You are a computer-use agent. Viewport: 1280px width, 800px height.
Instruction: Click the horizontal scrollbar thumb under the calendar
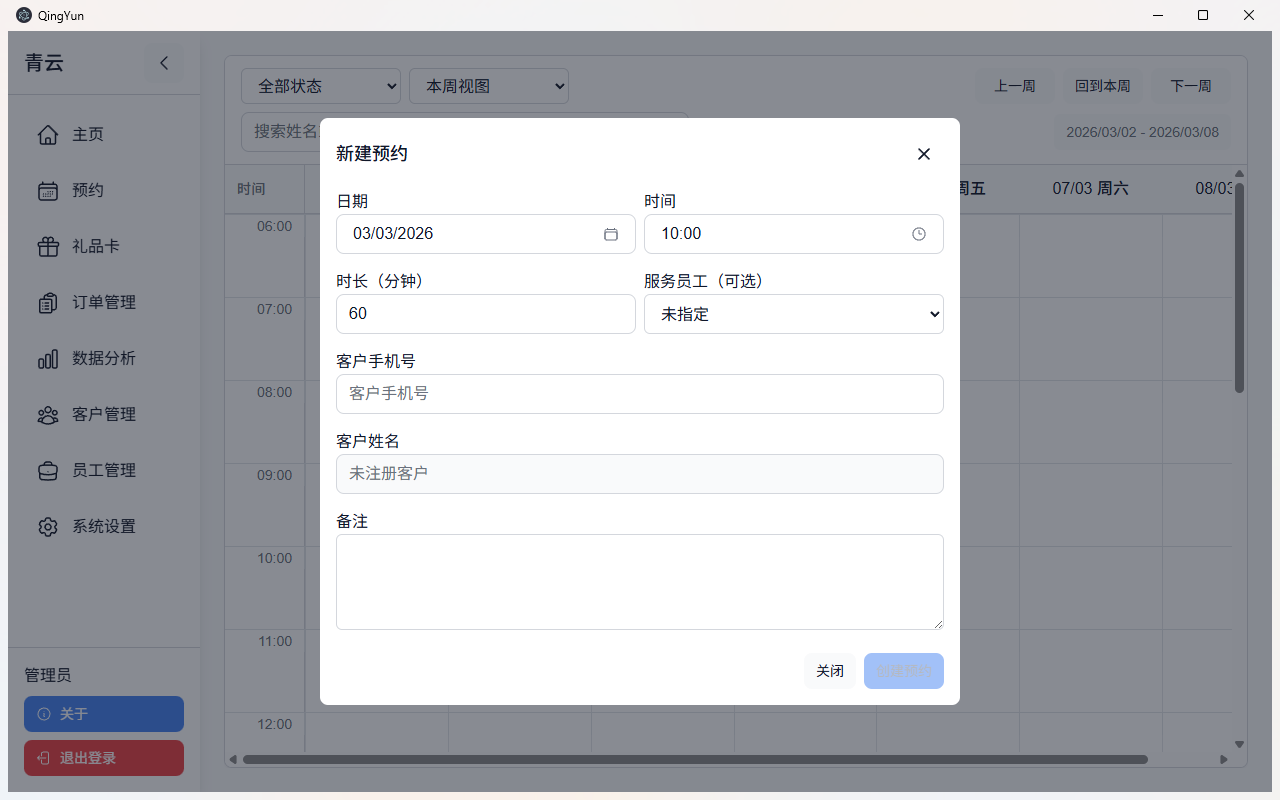(695, 759)
